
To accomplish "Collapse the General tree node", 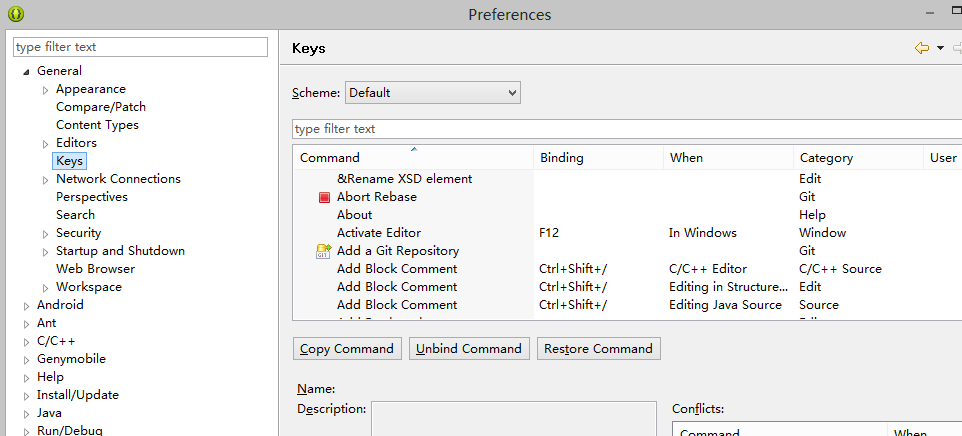I will pyautogui.click(x=26, y=72).
